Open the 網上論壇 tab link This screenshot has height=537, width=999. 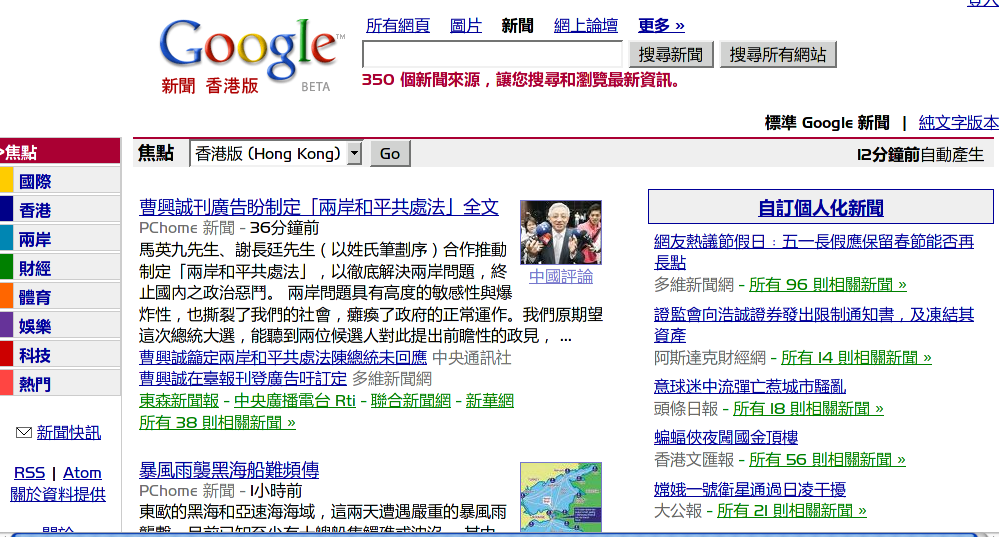tap(586, 25)
